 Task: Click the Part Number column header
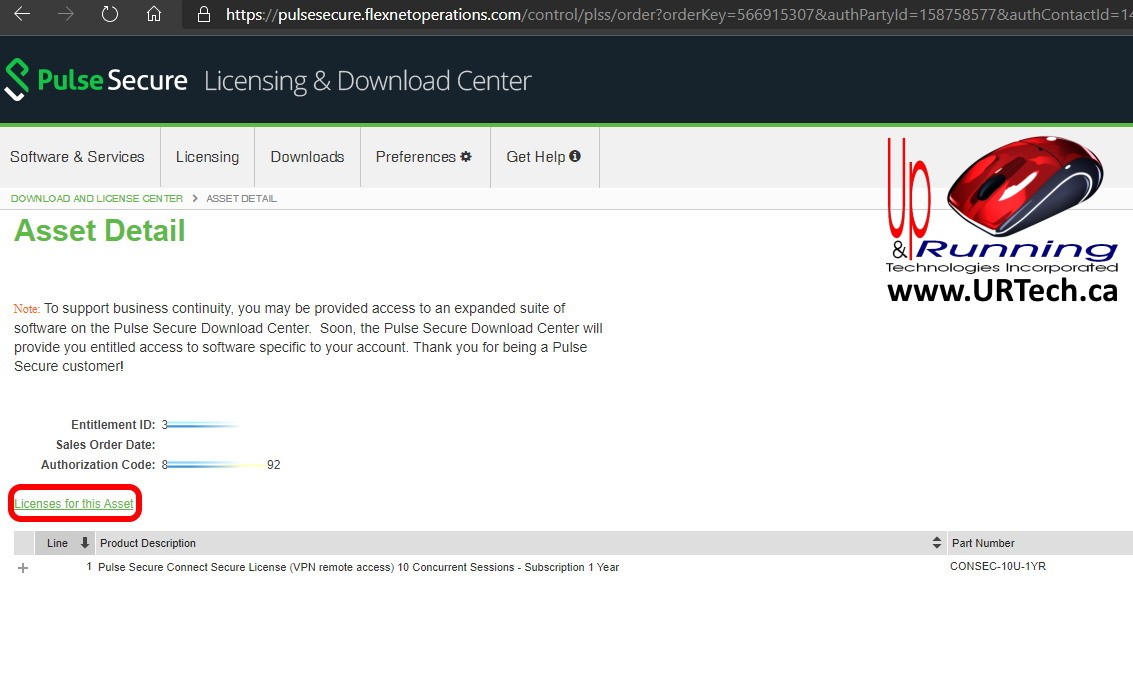(983, 543)
